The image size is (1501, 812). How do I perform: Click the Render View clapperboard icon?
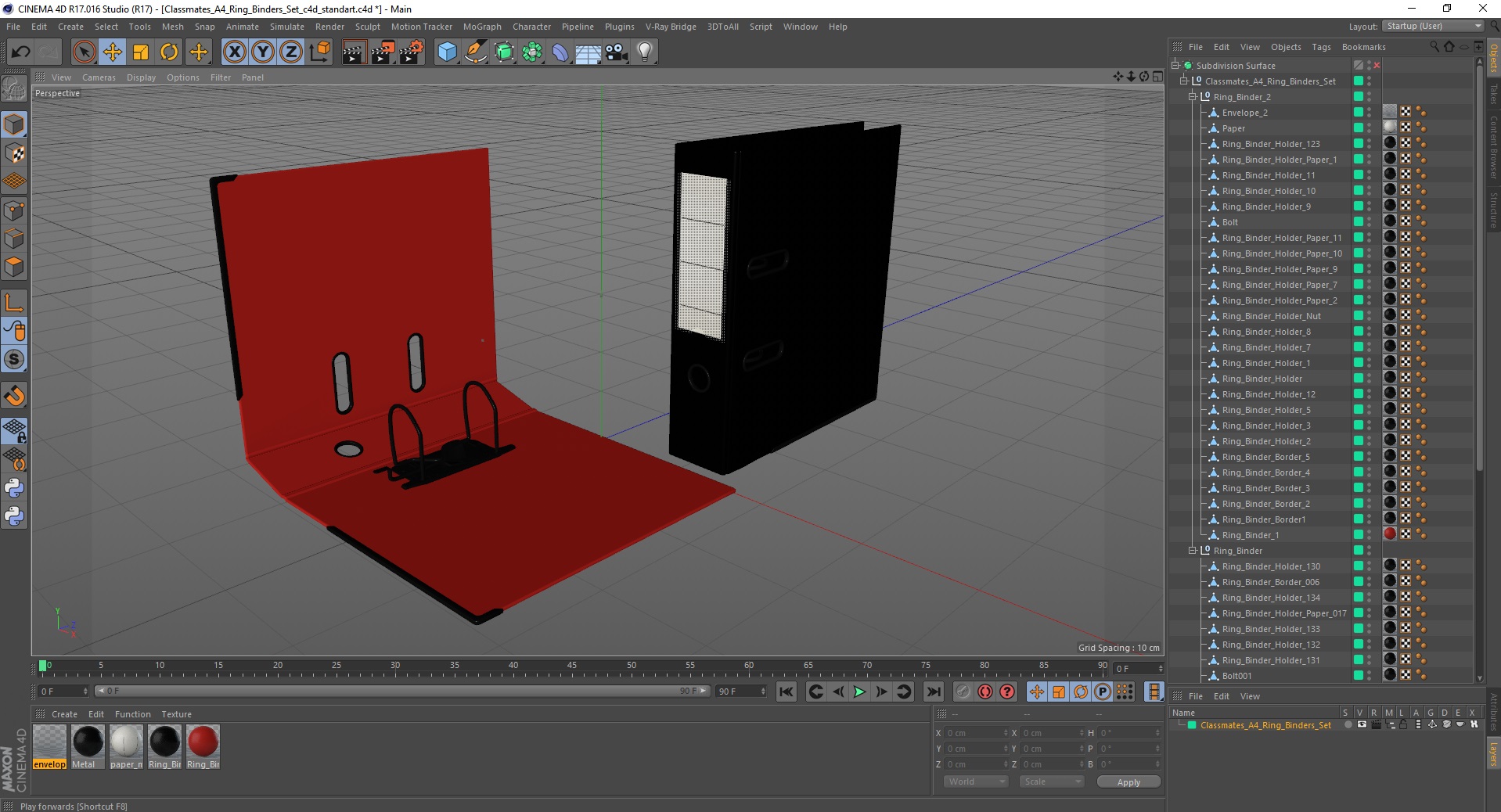[355, 52]
